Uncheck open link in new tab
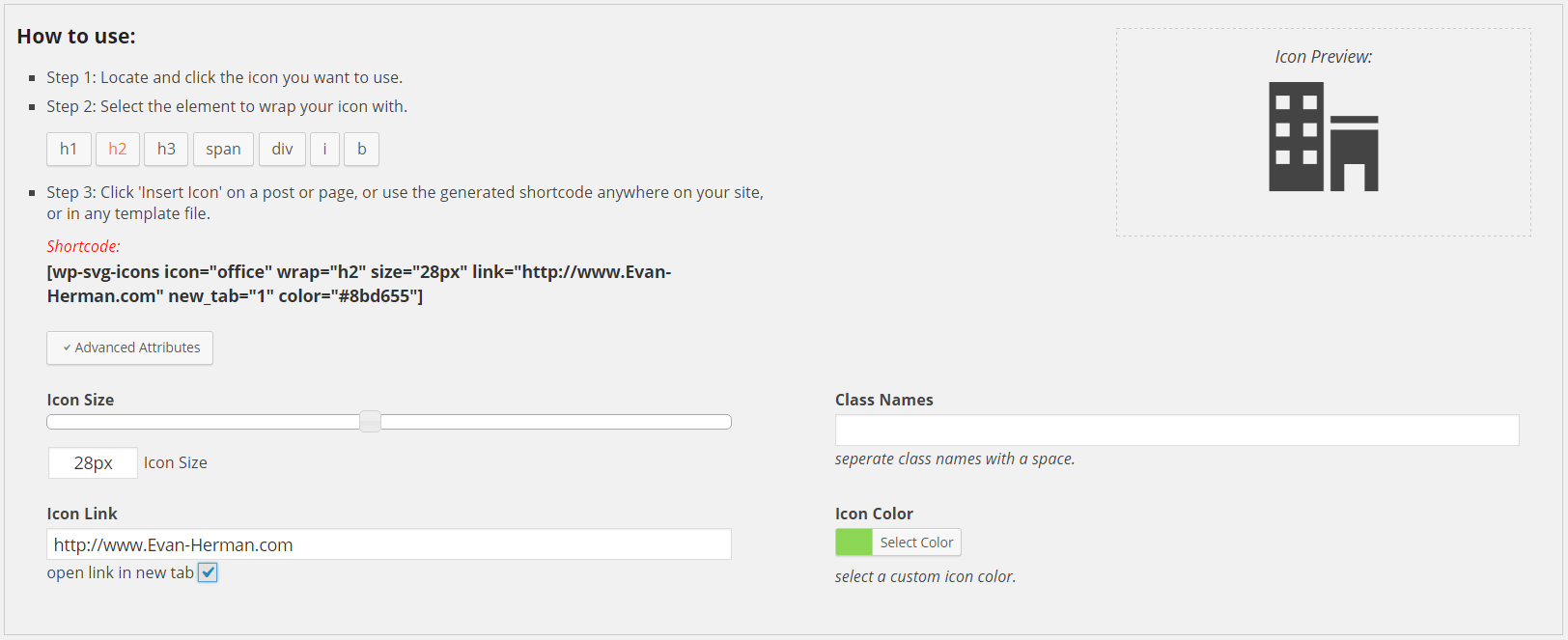Viewport: 1568px width, 640px height. coord(208,571)
